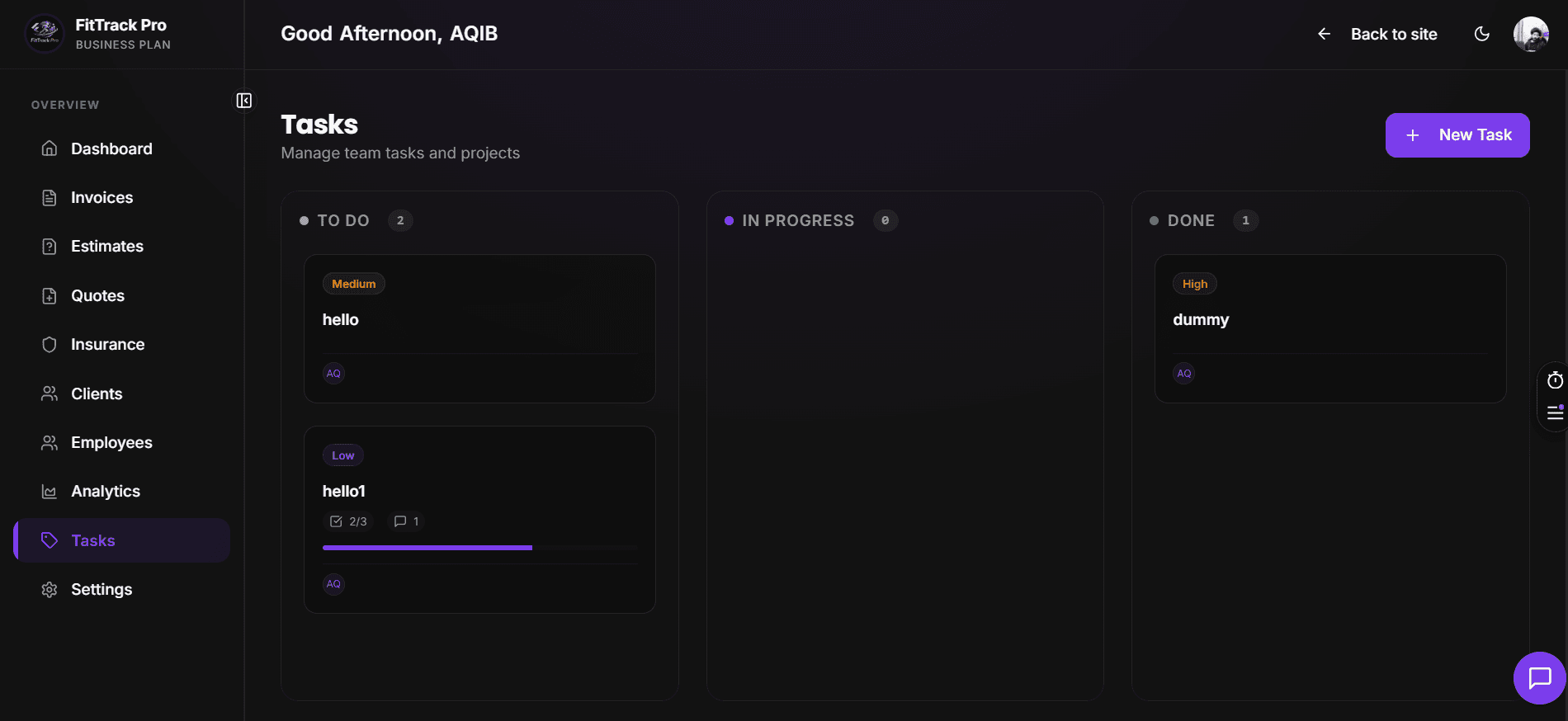
Task: Toggle dark mode moon icon
Action: click(1481, 34)
